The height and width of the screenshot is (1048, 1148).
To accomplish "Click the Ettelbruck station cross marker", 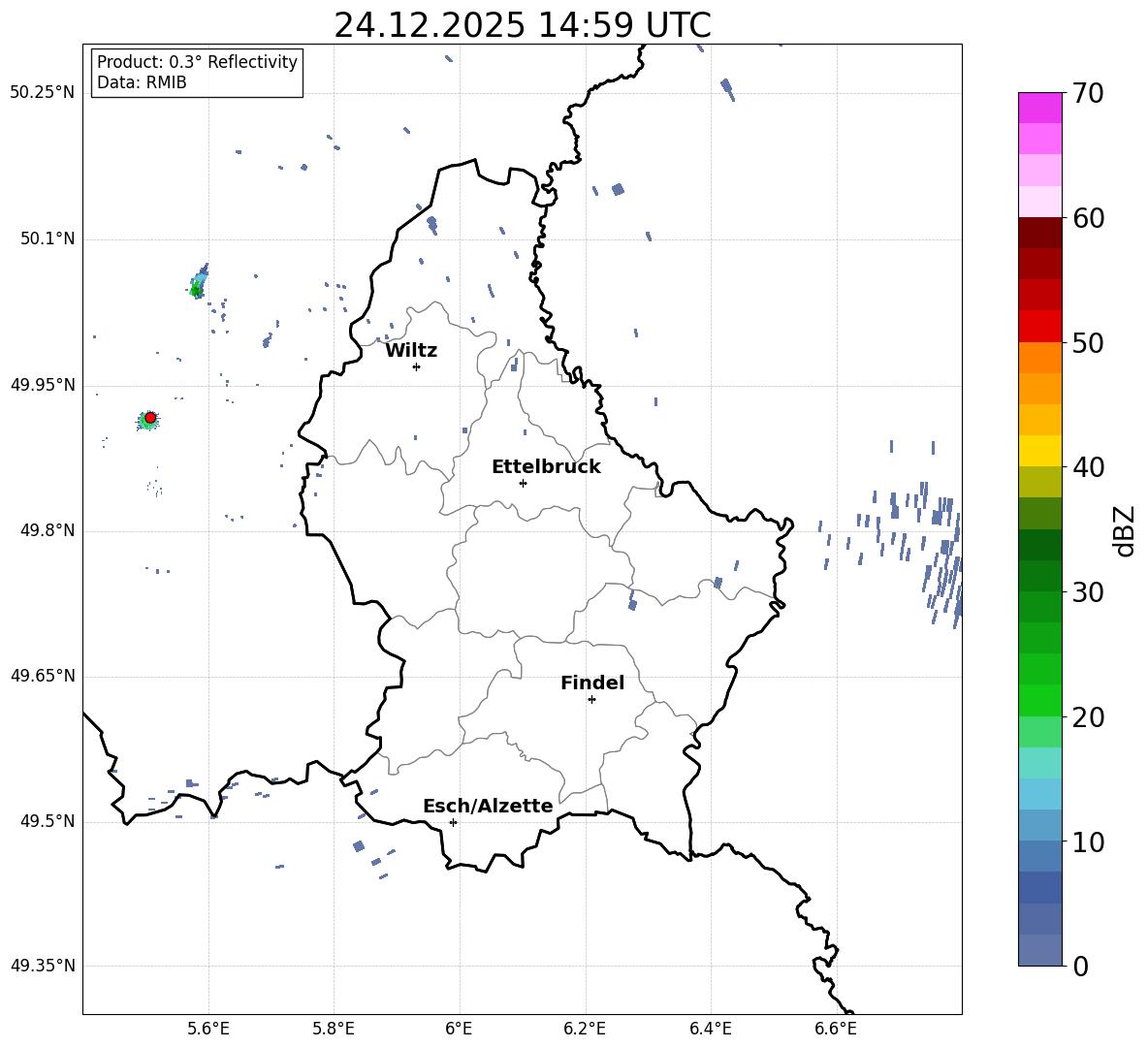I will click(523, 483).
